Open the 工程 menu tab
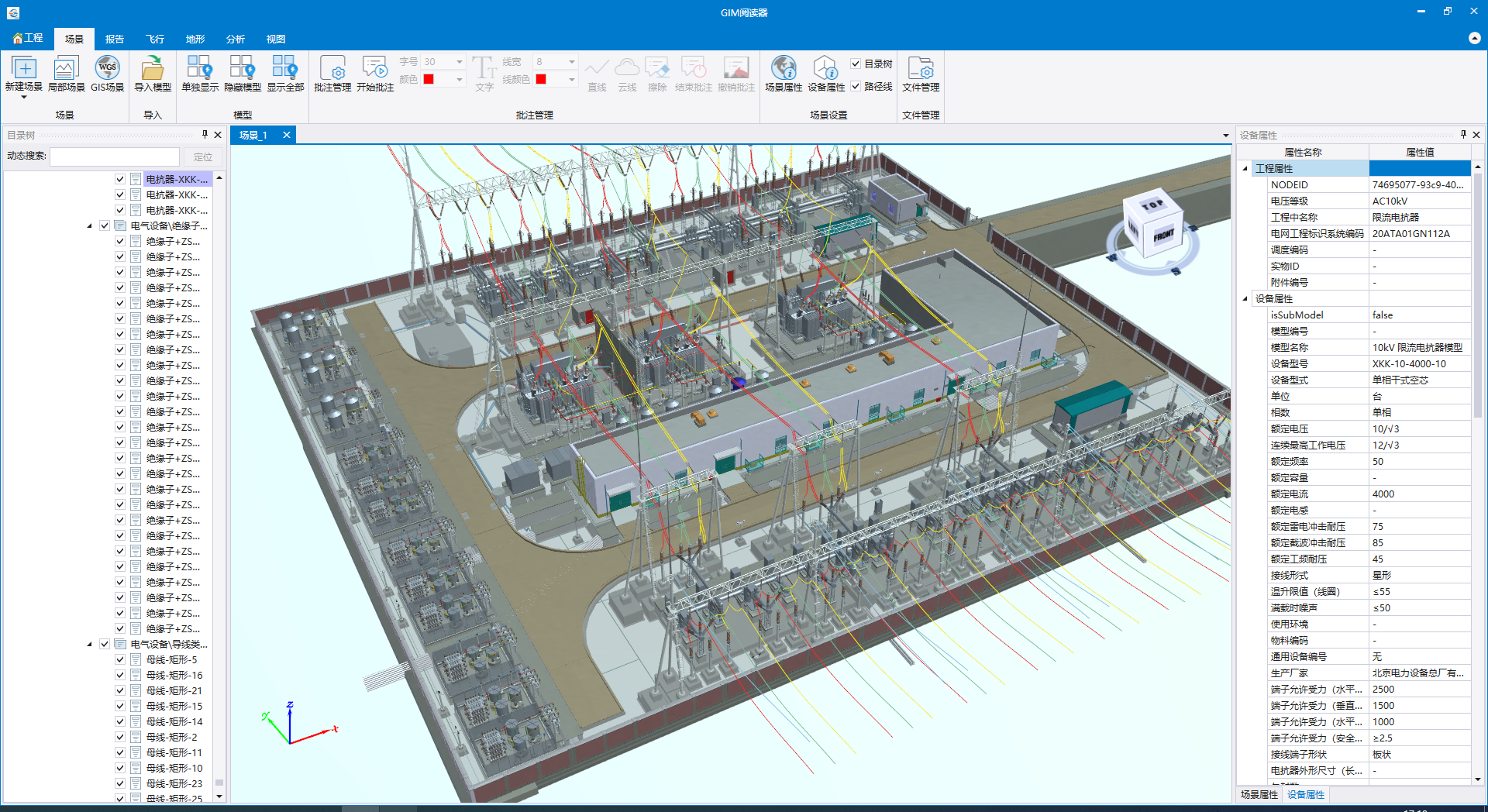The width and height of the screenshot is (1488, 812). [x=28, y=38]
